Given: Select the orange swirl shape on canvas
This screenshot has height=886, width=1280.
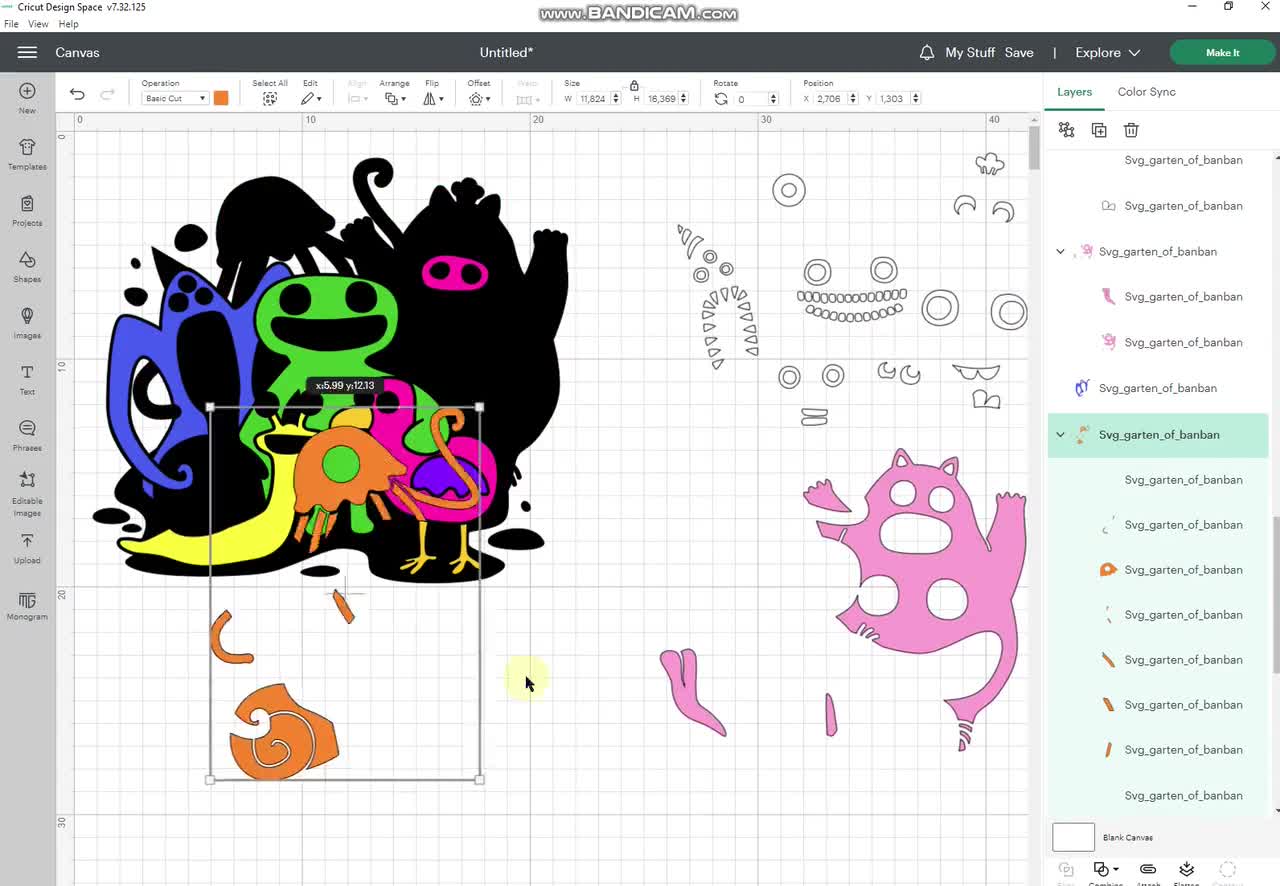Looking at the screenshot, I should coord(284,733).
